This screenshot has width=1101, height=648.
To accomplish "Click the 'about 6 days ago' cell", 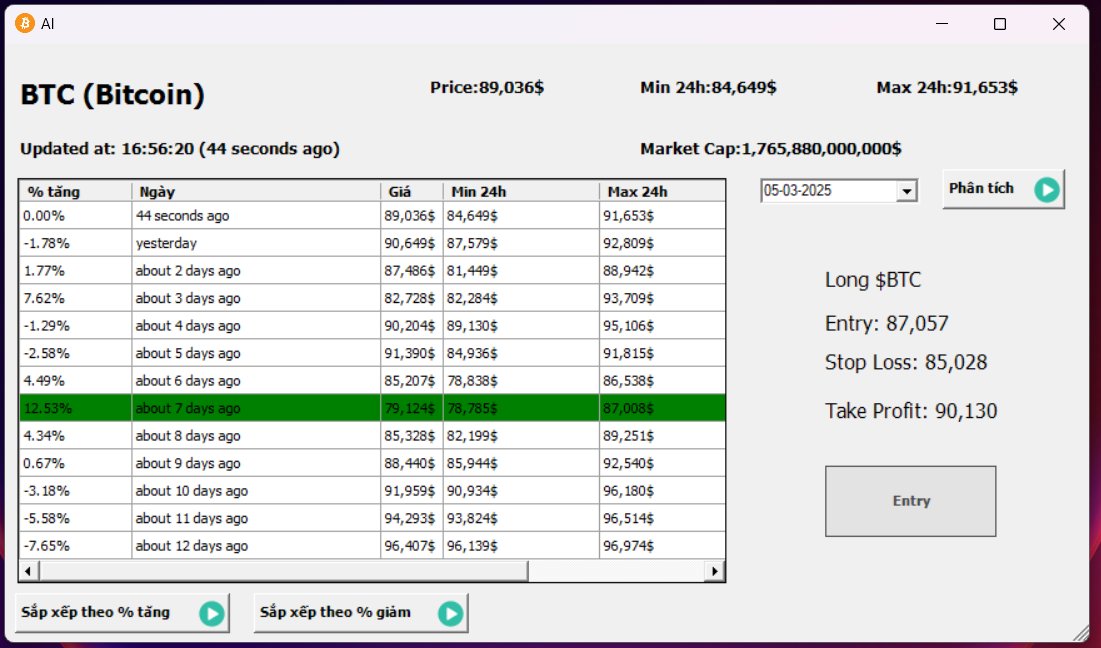I will 256,381.
